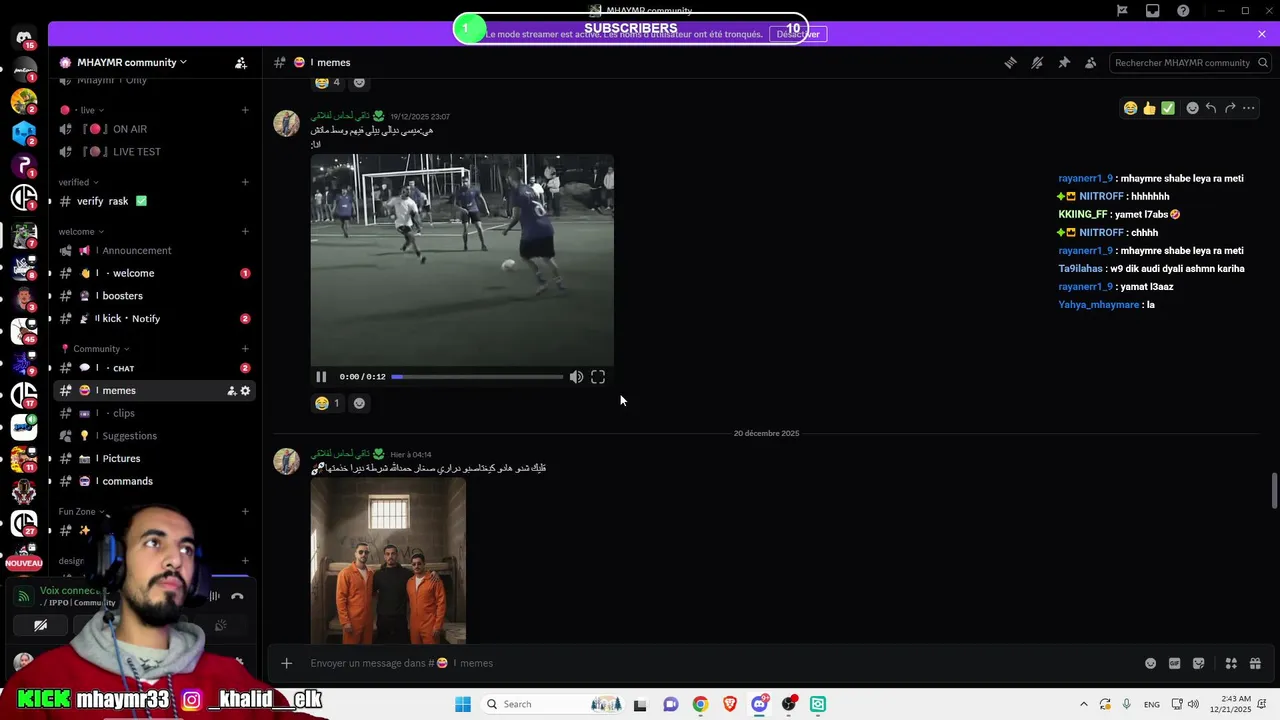
Task: Add a channel to the live category
Action: (x=245, y=110)
